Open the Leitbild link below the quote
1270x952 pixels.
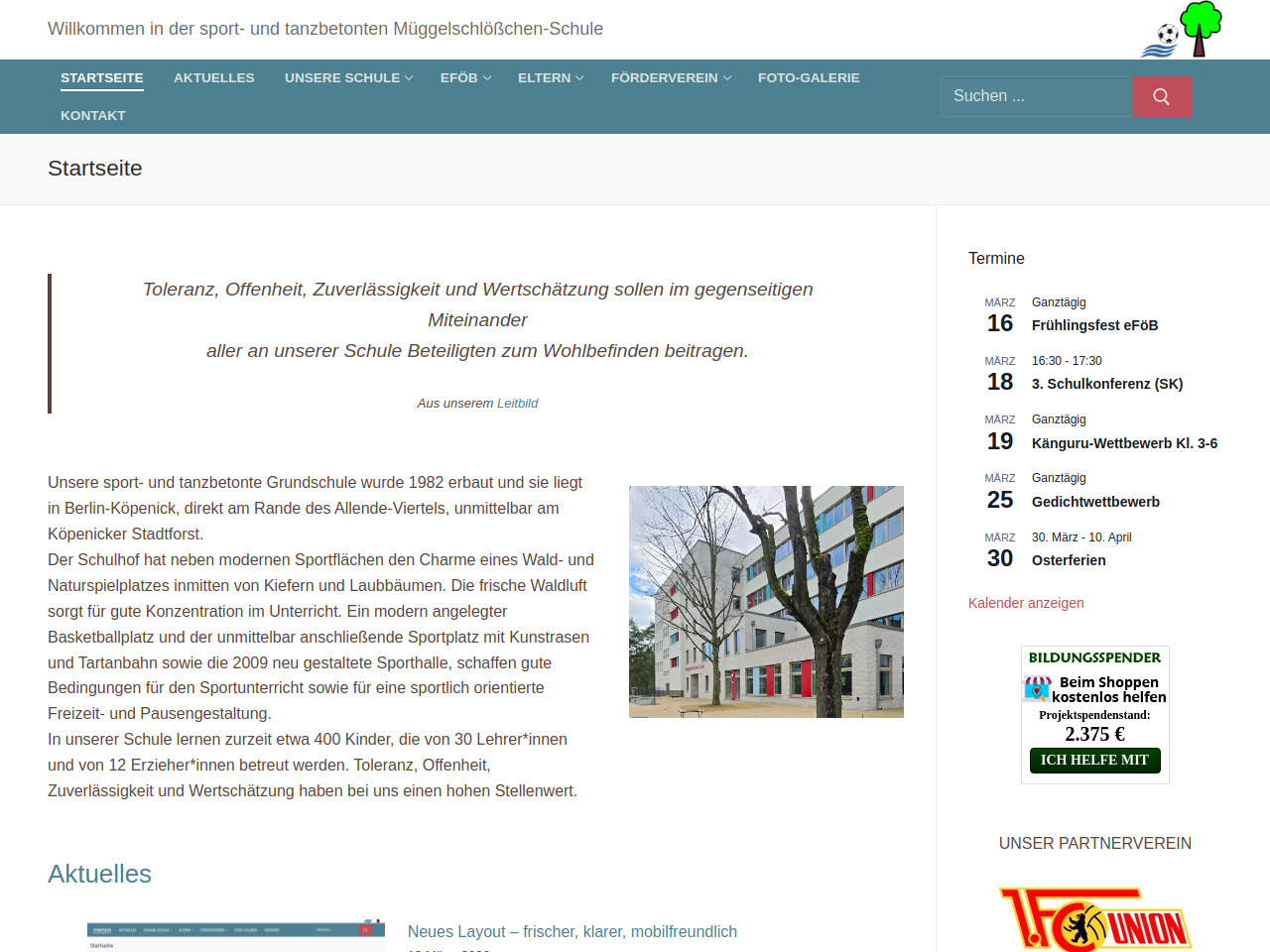click(517, 404)
